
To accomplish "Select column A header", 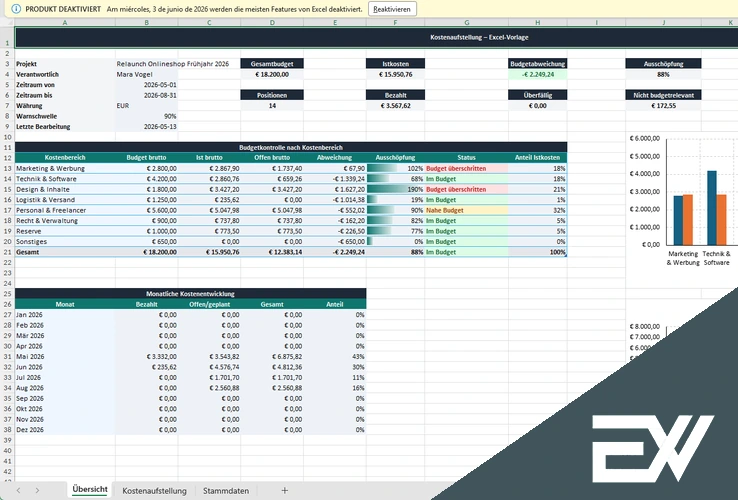I will point(65,23).
